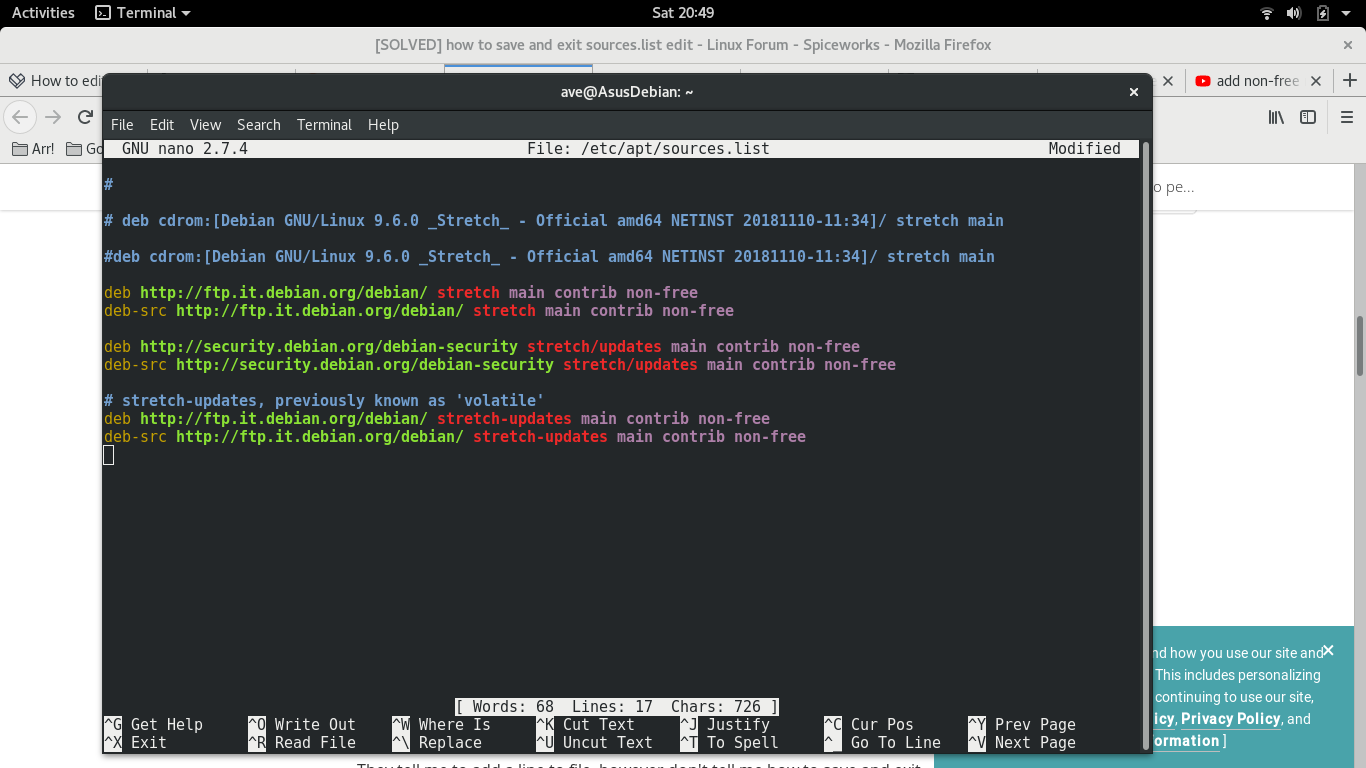
Task: Click the battery status icon
Action: [1322, 13]
